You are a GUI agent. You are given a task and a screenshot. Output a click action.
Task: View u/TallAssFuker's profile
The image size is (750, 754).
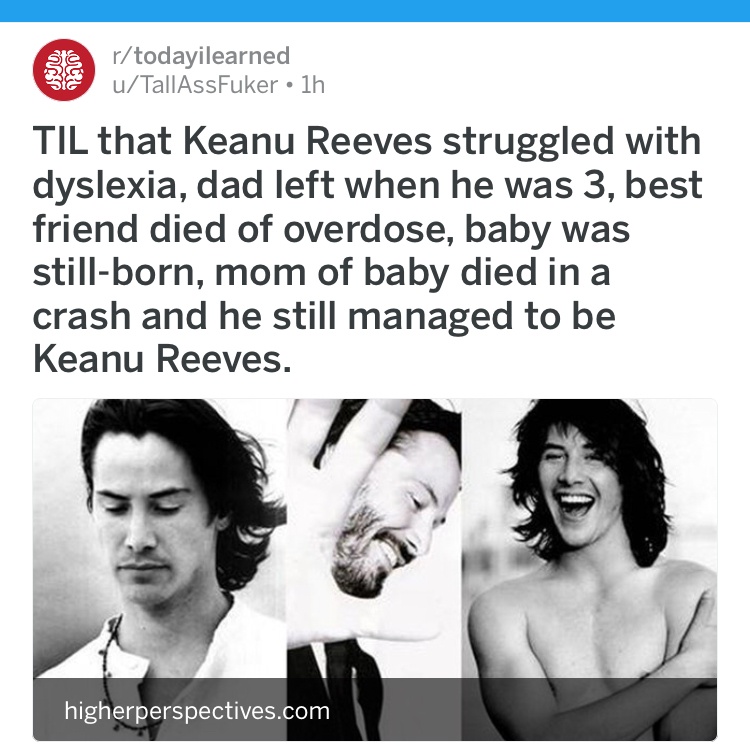tap(195, 85)
